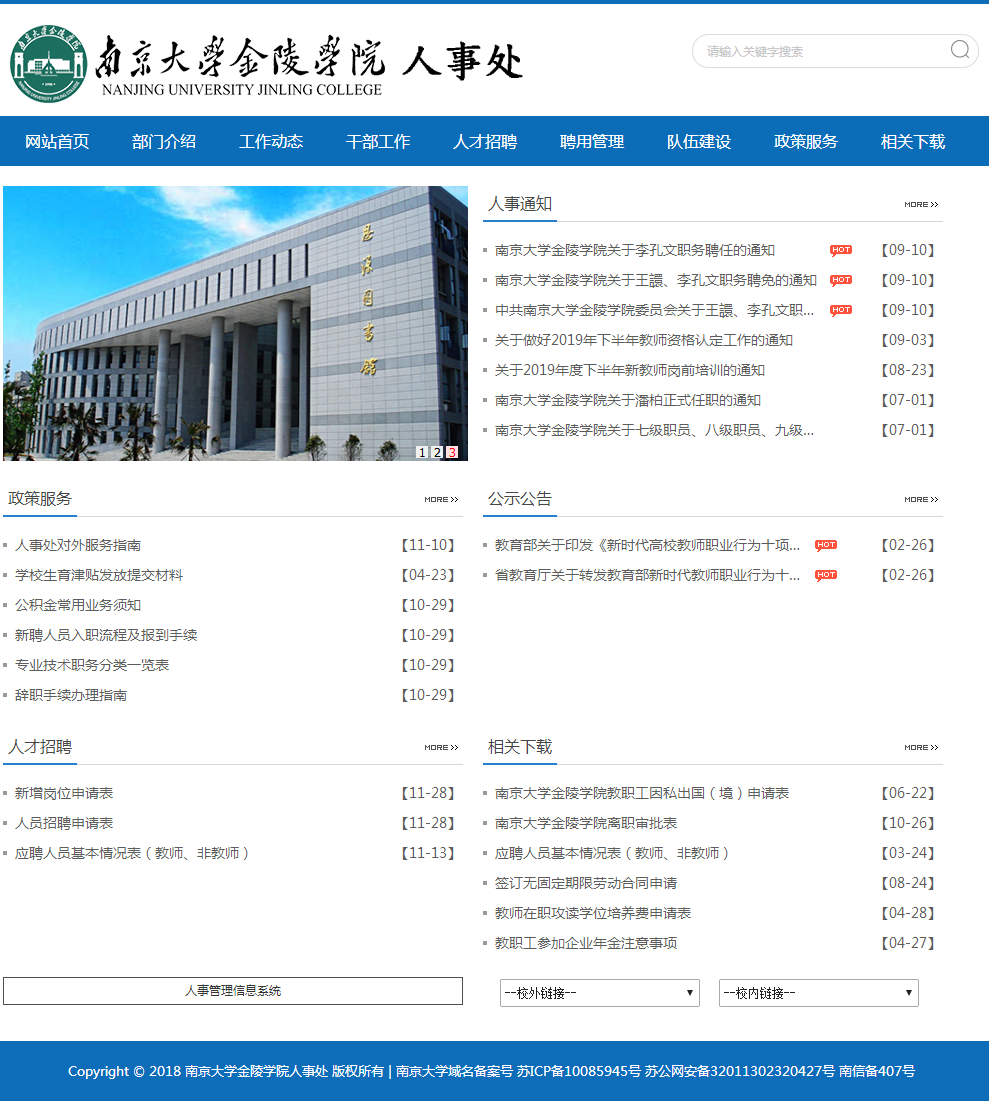Click the 人事管理信息系统 button
This screenshot has width=989, height=1102.
point(233,991)
